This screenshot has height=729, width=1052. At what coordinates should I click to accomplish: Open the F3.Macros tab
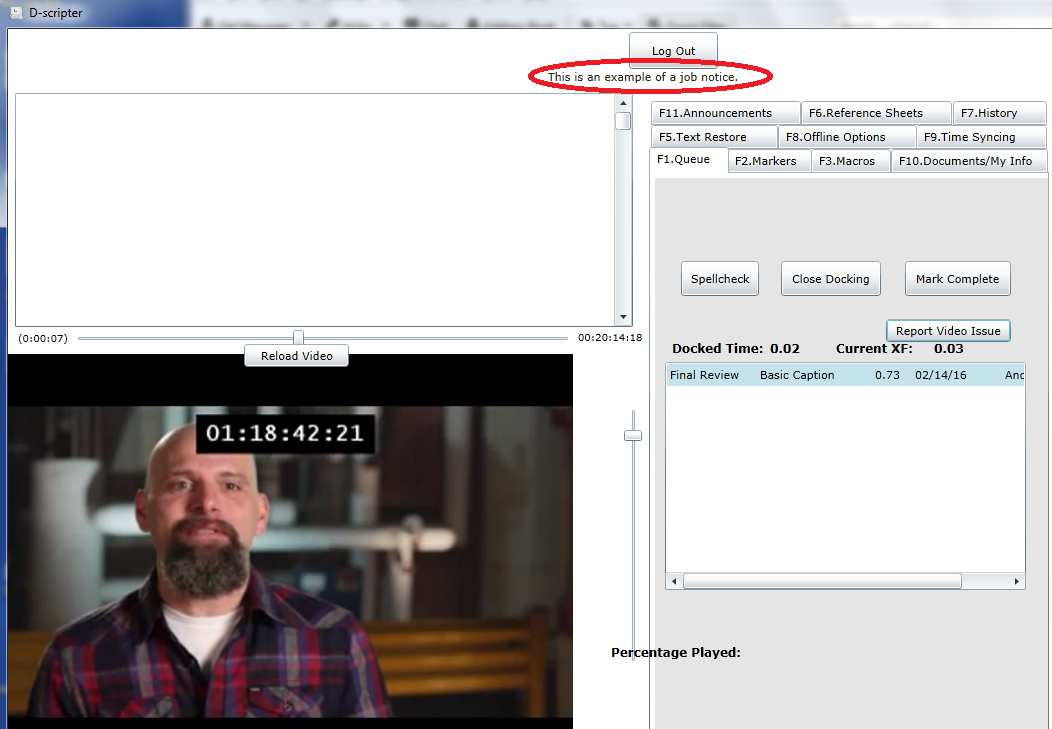coord(850,161)
